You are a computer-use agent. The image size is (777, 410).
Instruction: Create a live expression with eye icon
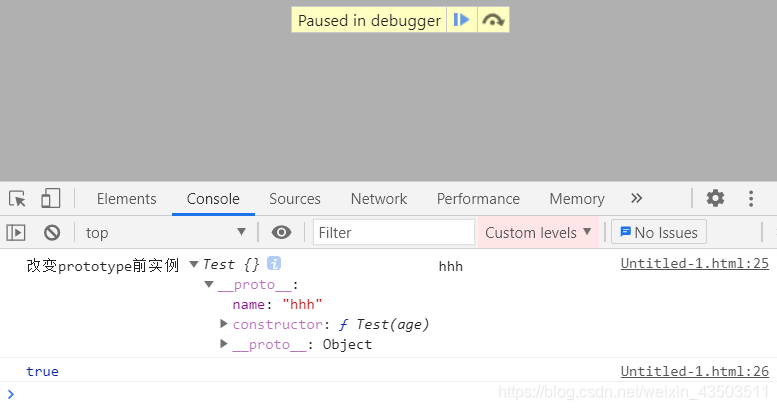tap(281, 233)
